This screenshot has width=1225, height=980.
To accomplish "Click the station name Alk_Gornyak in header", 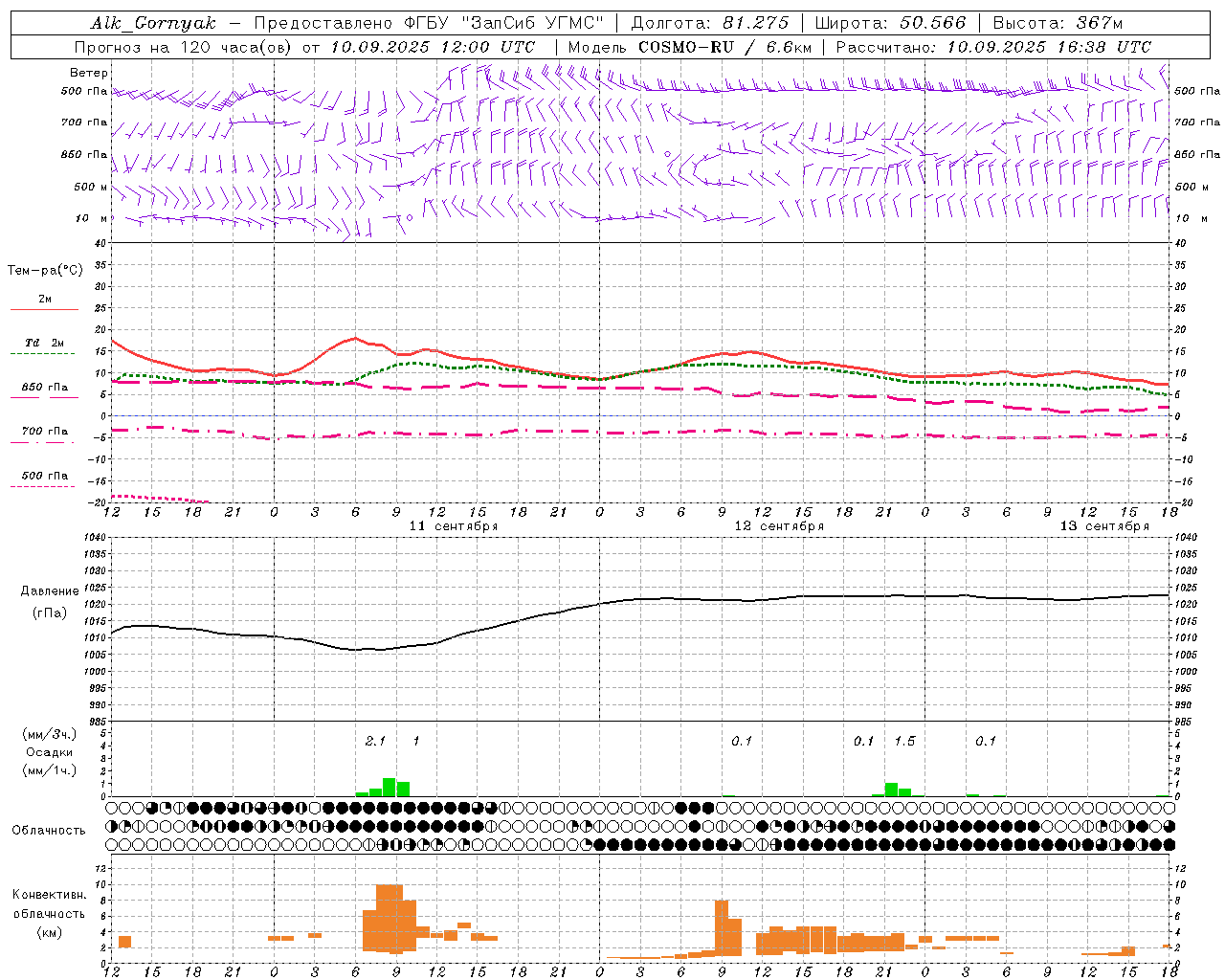I will tap(153, 23).
